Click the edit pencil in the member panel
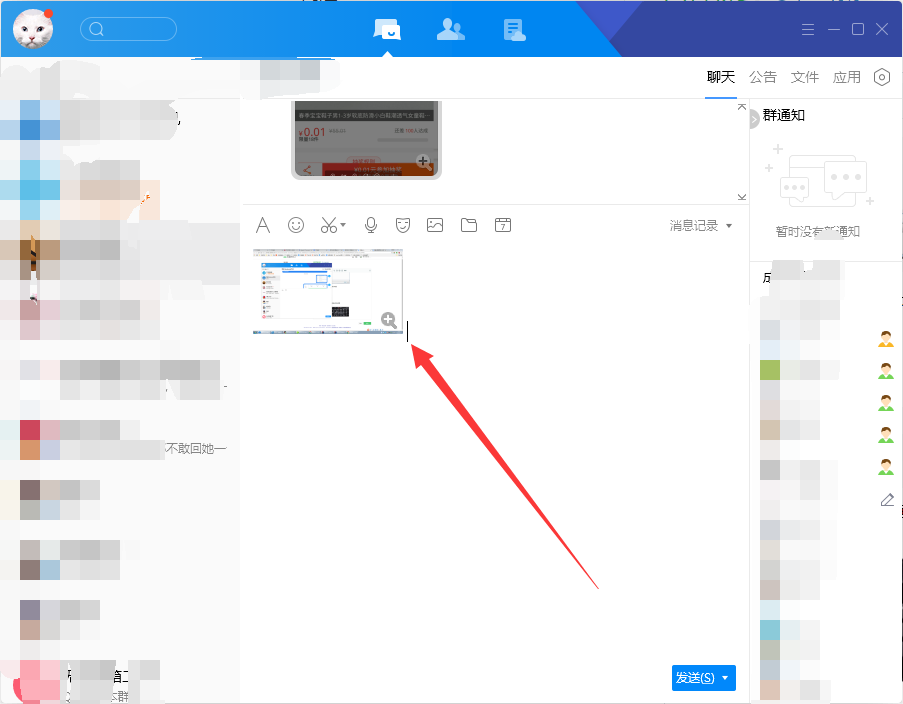Screen dimensions: 903x704 click(x=886, y=499)
